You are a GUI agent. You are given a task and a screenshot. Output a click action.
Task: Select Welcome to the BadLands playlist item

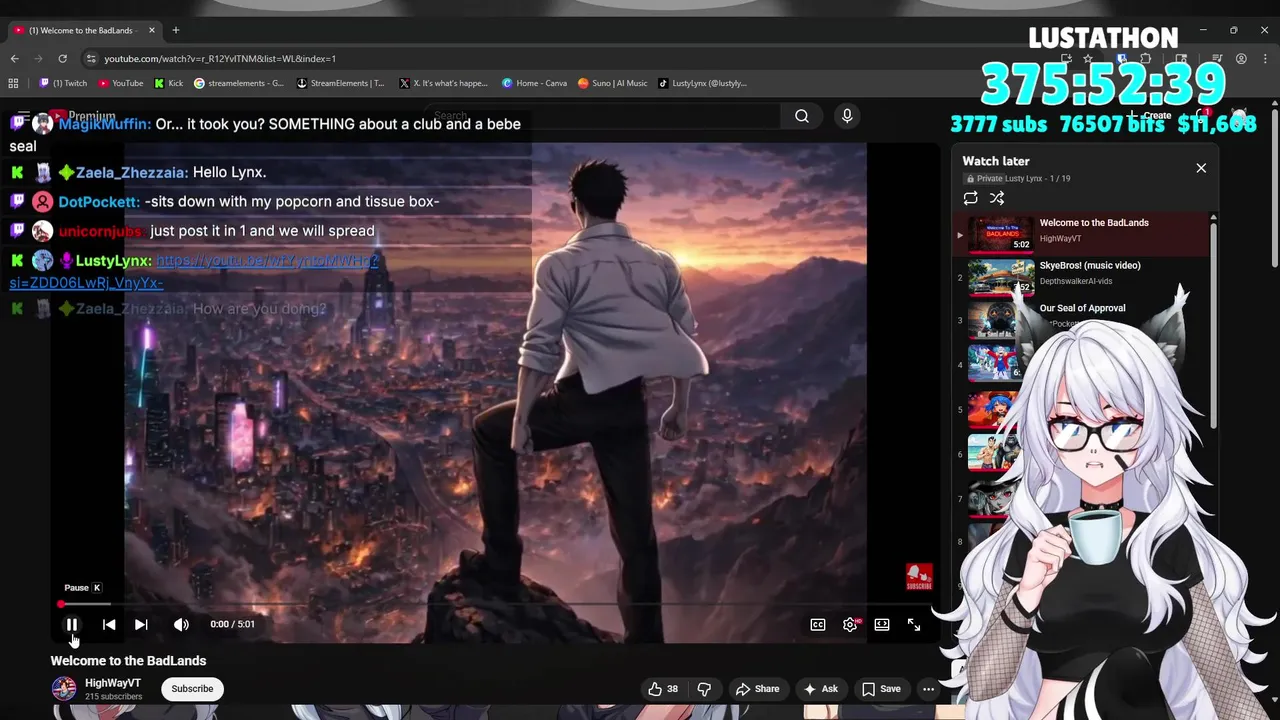click(x=1080, y=234)
